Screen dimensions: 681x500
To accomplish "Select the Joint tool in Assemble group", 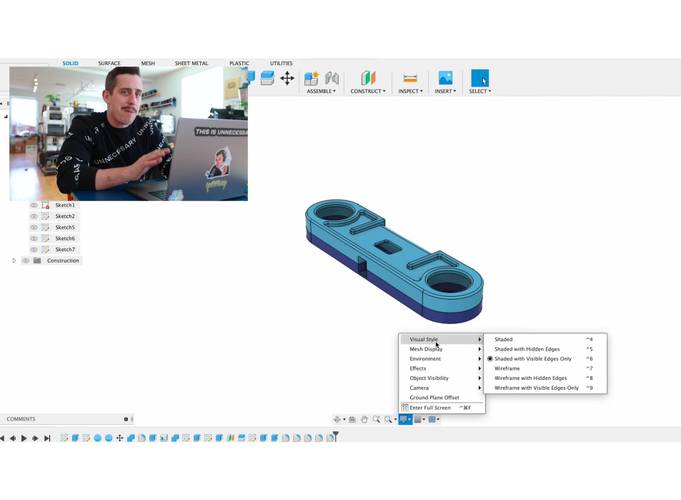I will (x=332, y=79).
